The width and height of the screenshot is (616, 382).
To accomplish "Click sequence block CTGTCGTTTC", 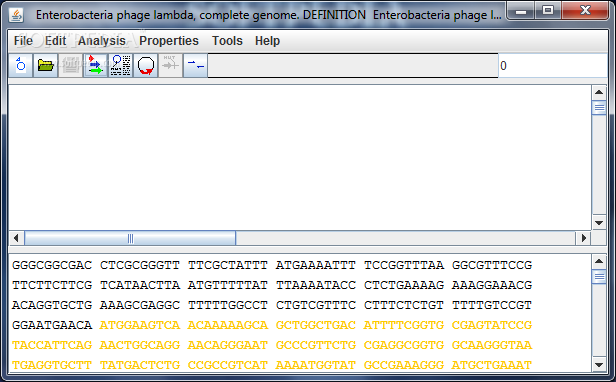I will point(316,305).
